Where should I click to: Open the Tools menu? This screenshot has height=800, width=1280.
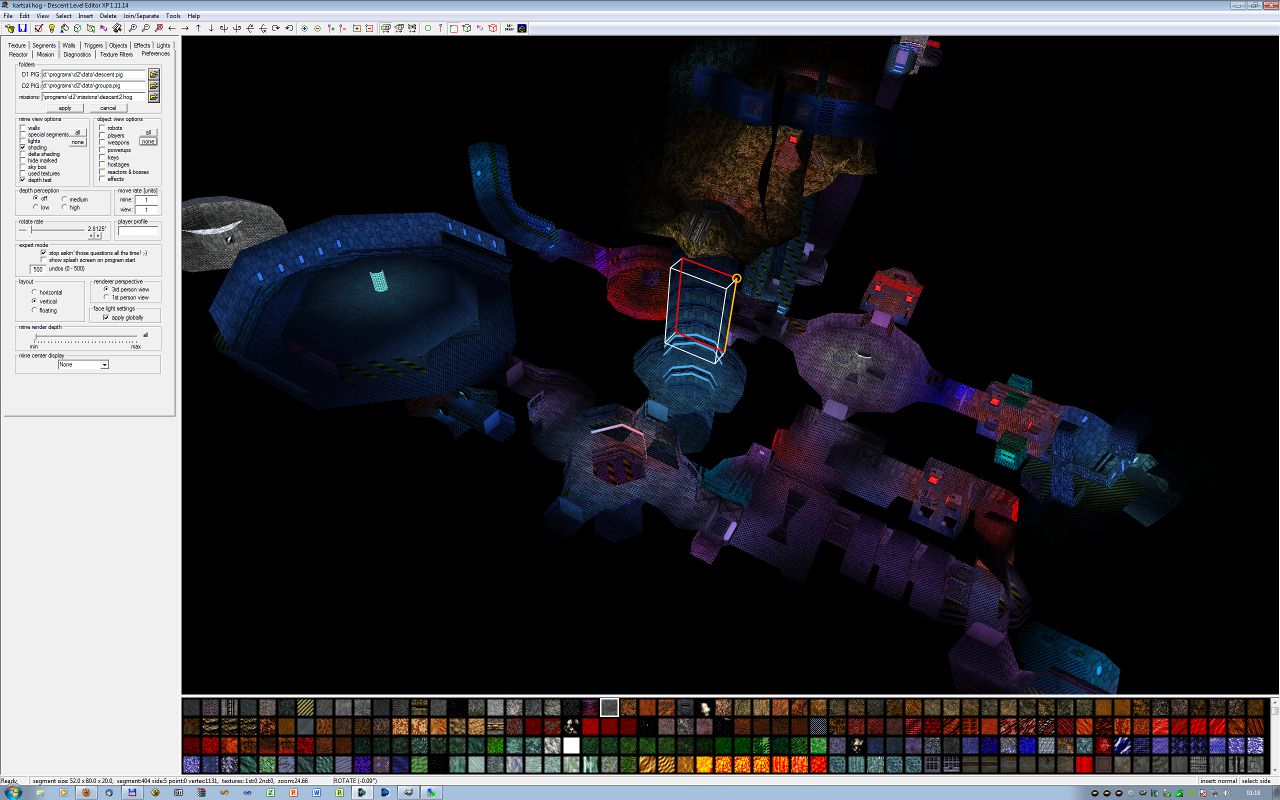[x=174, y=16]
